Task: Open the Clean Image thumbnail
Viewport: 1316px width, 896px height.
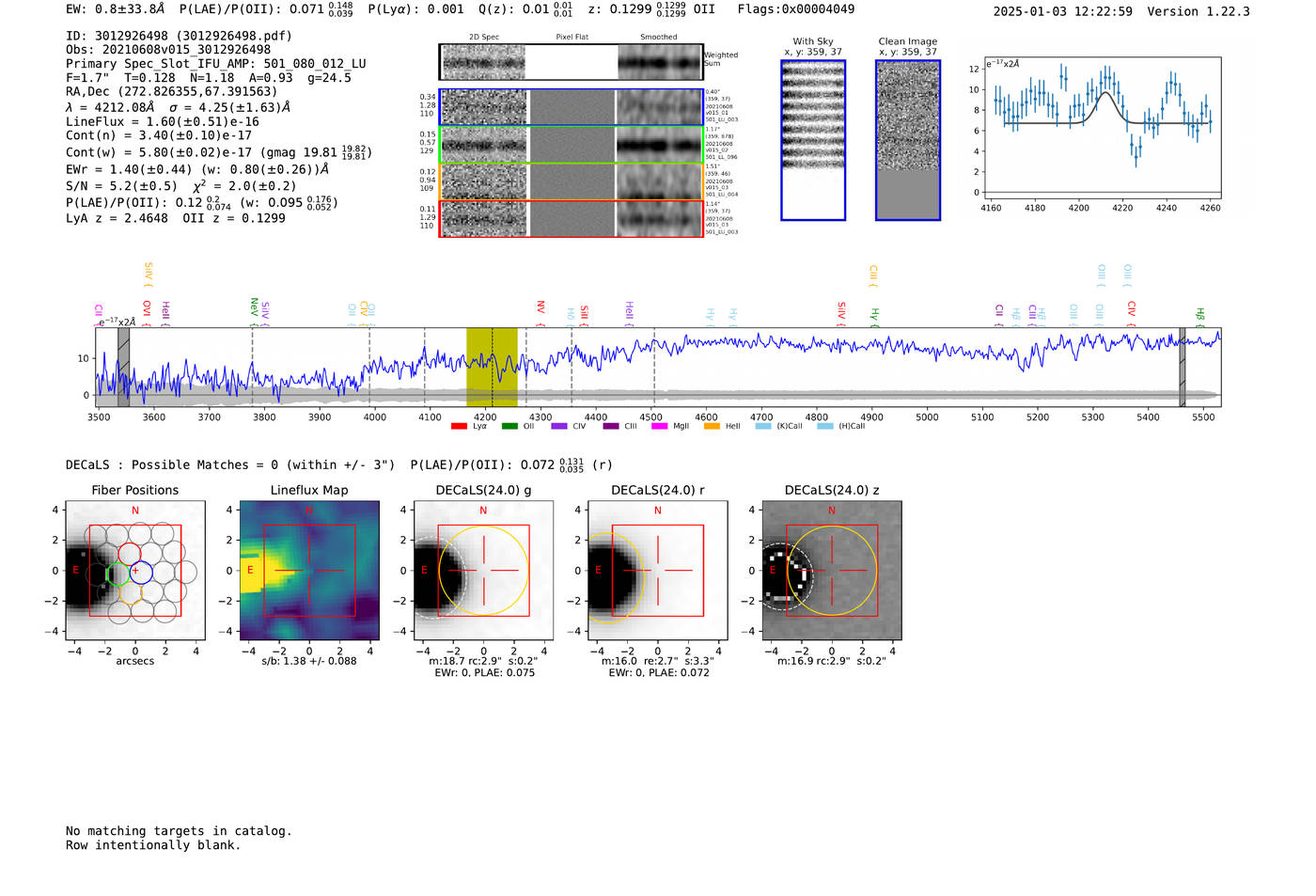Action: [907, 140]
